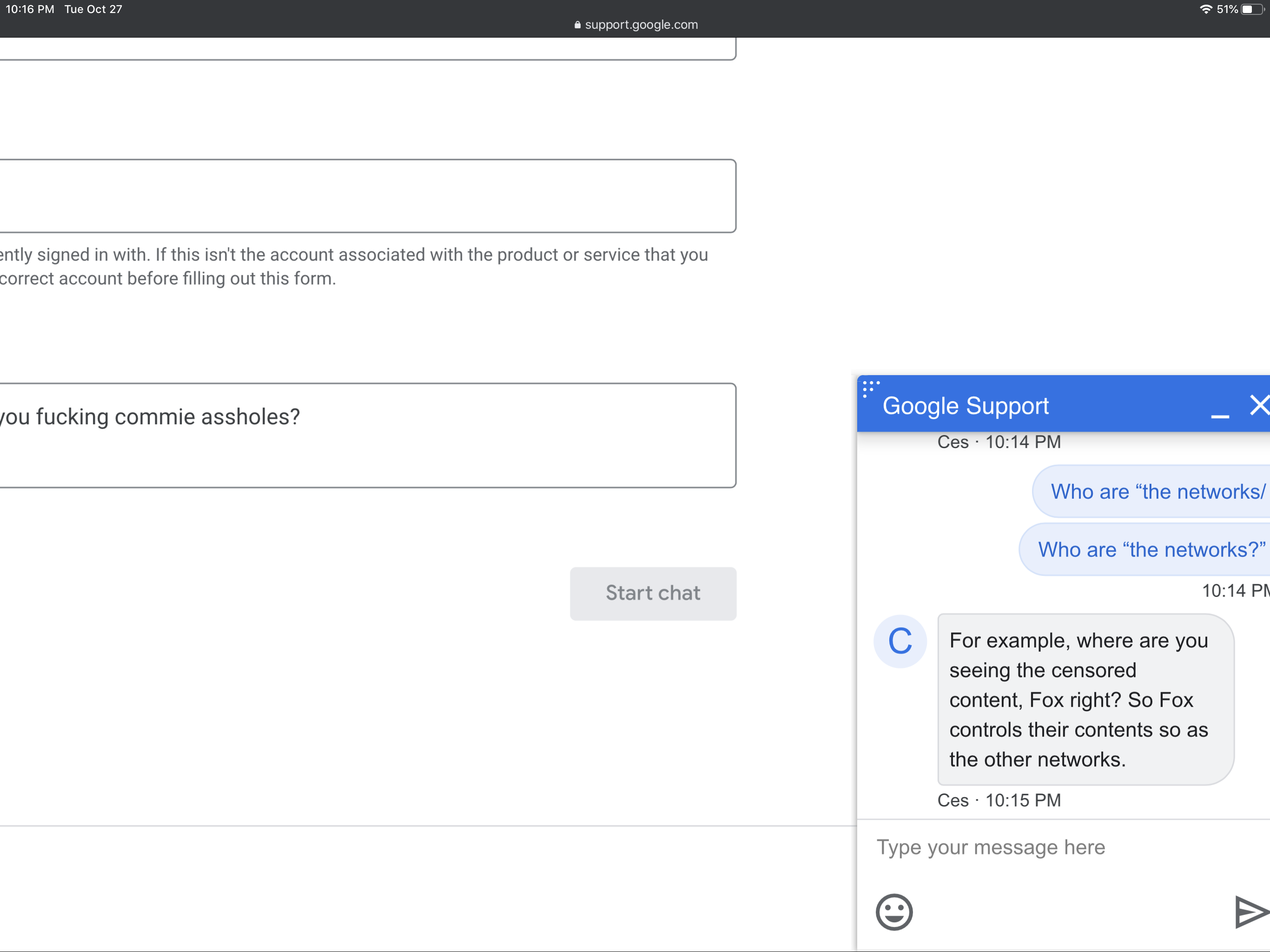This screenshot has width=1270, height=952.
Task: Minimize the Google Support chat window
Action: coord(1219,416)
